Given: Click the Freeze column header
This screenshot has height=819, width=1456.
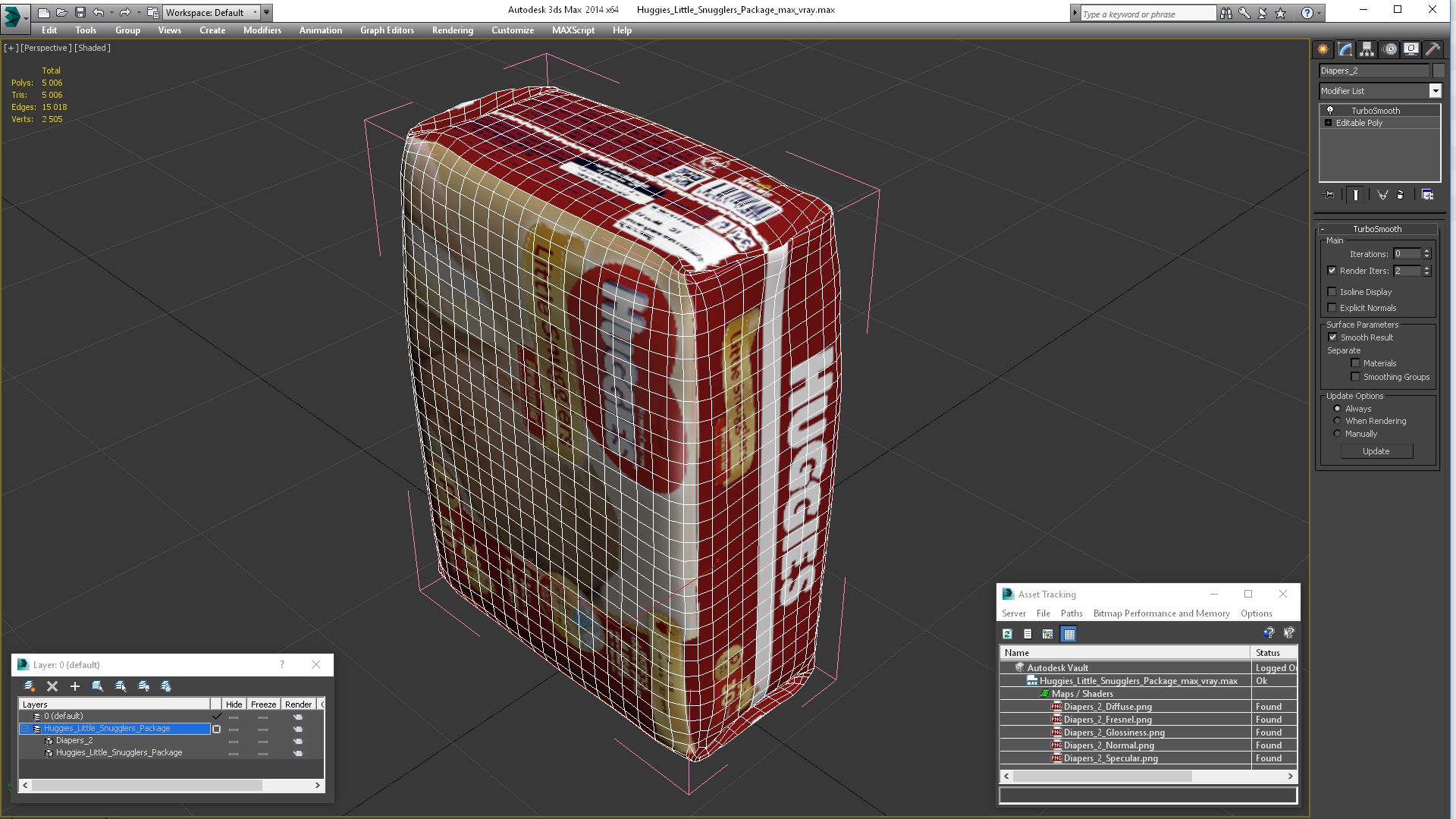Looking at the screenshot, I should point(263,704).
